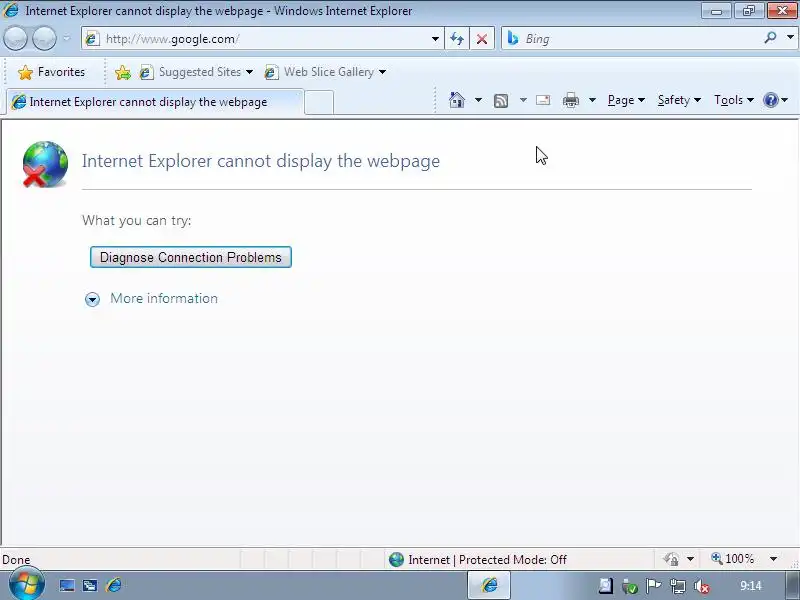Expand the address bar autocomplete dropdown
The width and height of the screenshot is (800, 600).
pos(435,39)
